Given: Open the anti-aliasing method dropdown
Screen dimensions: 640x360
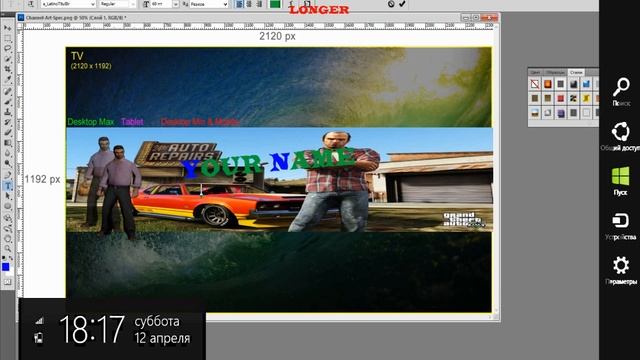Looking at the screenshot, I should click(x=208, y=4).
